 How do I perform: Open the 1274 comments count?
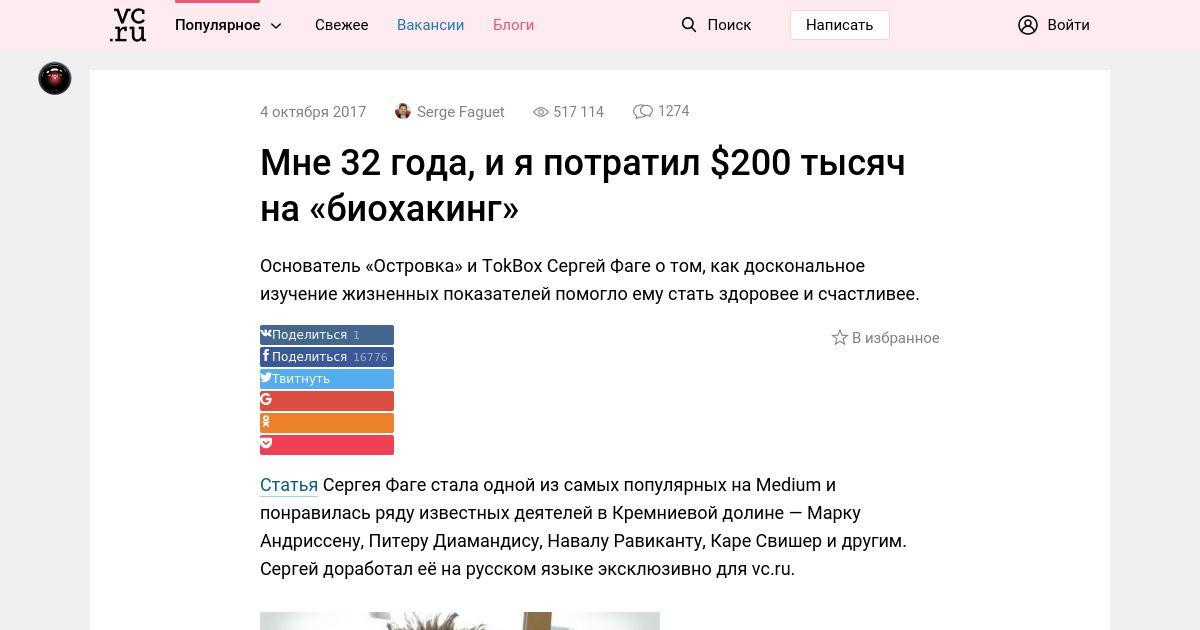click(x=673, y=111)
